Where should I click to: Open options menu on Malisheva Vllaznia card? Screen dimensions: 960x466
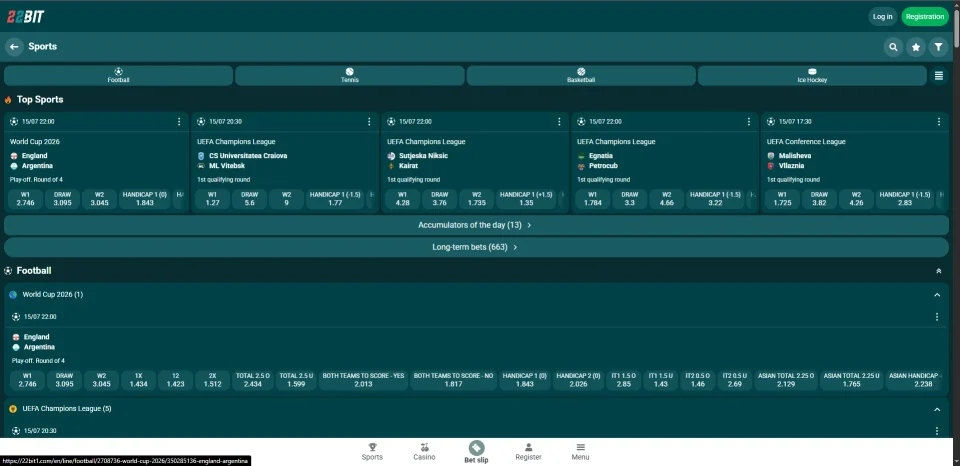coord(939,122)
